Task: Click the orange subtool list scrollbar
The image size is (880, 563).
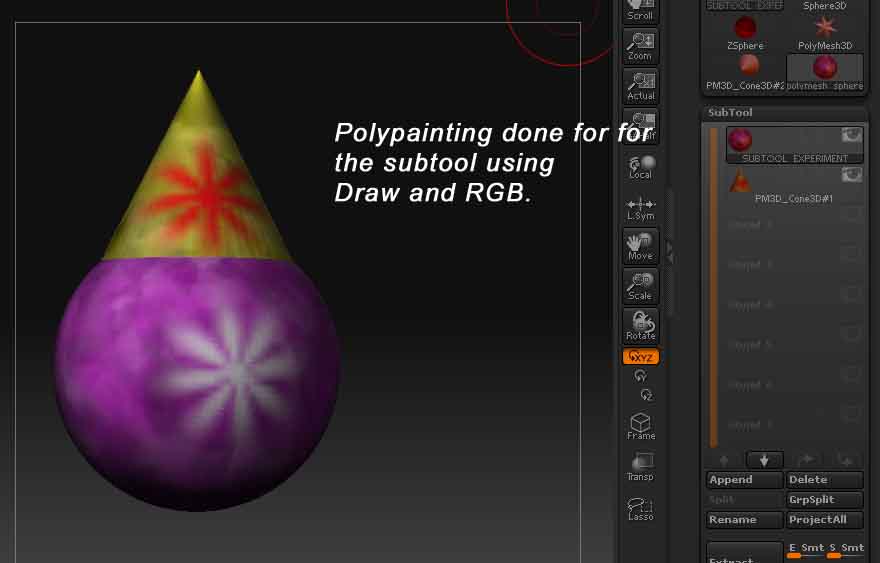Action: pyautogui.click(x=714, y=287)
